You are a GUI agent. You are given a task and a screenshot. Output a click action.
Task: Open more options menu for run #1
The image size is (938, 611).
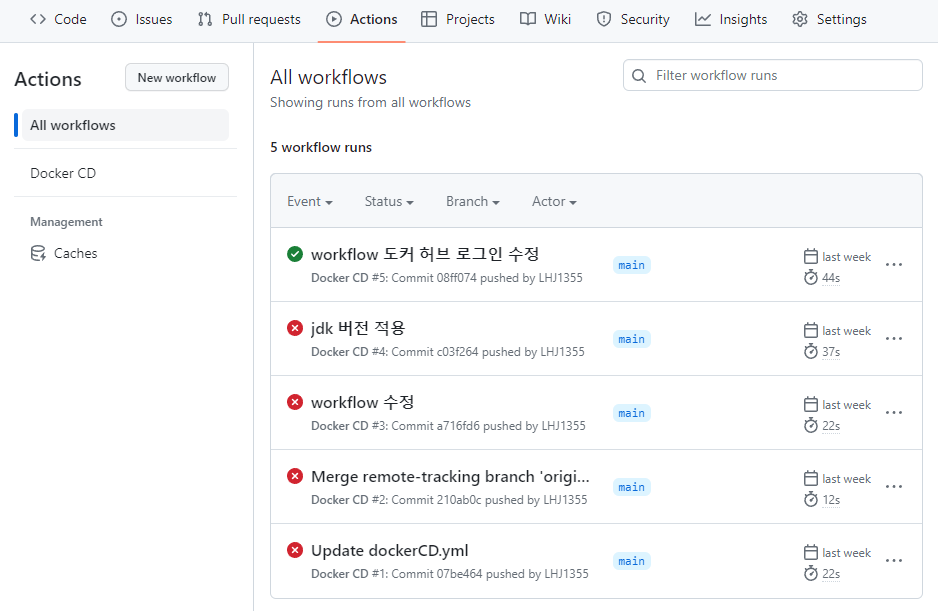pos(894,561)
